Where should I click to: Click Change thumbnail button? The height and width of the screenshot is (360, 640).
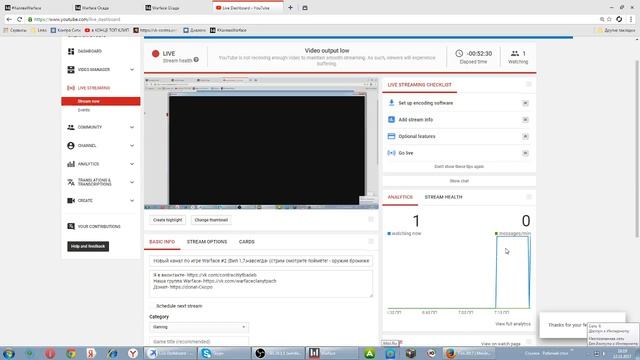211,220
